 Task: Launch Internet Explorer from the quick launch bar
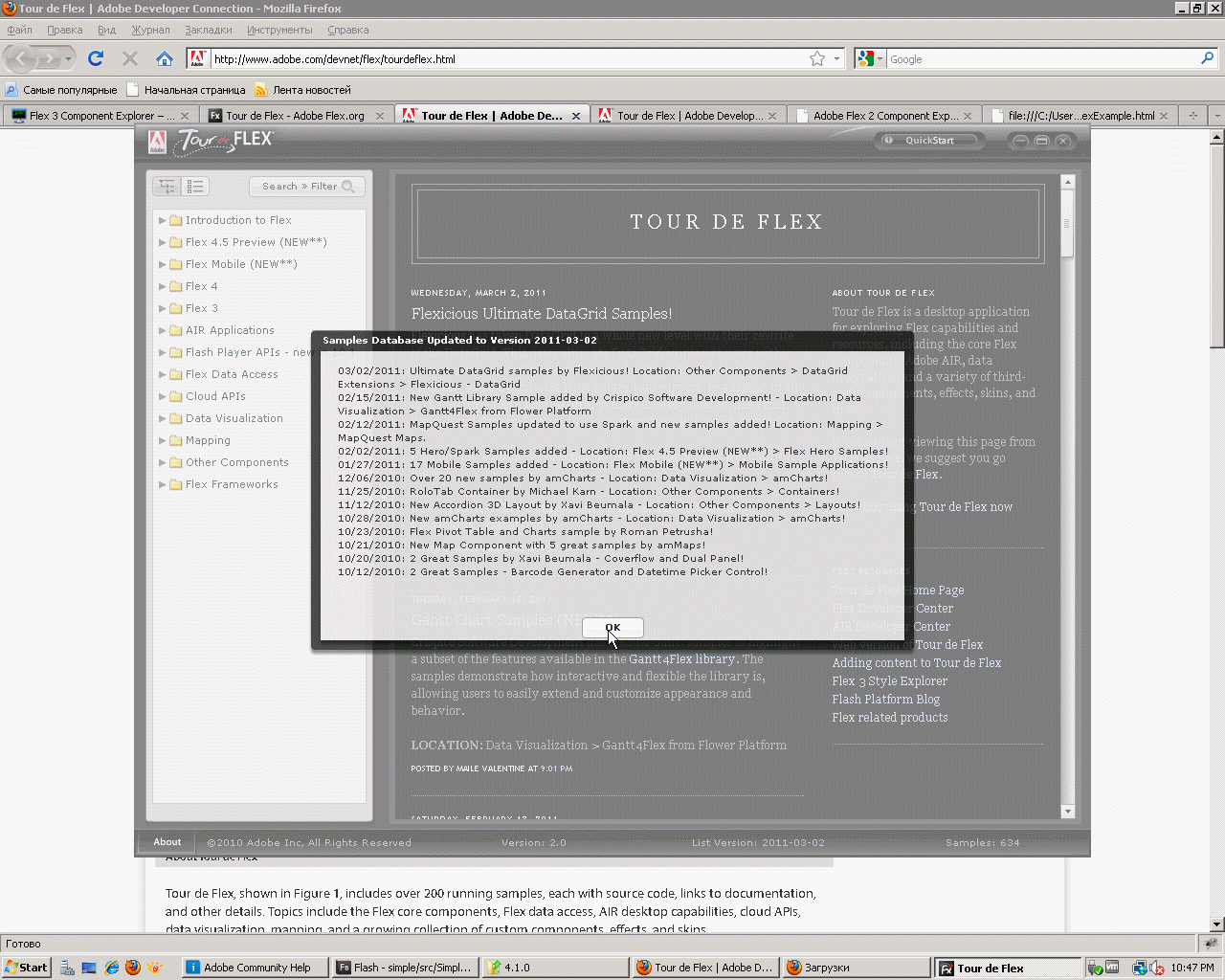(112, 968)
